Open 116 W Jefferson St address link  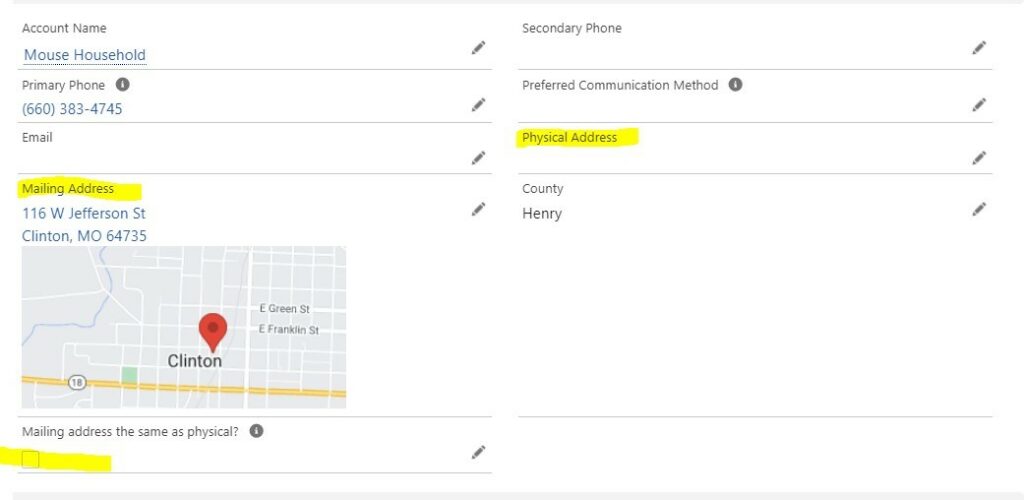pos(84,213)
